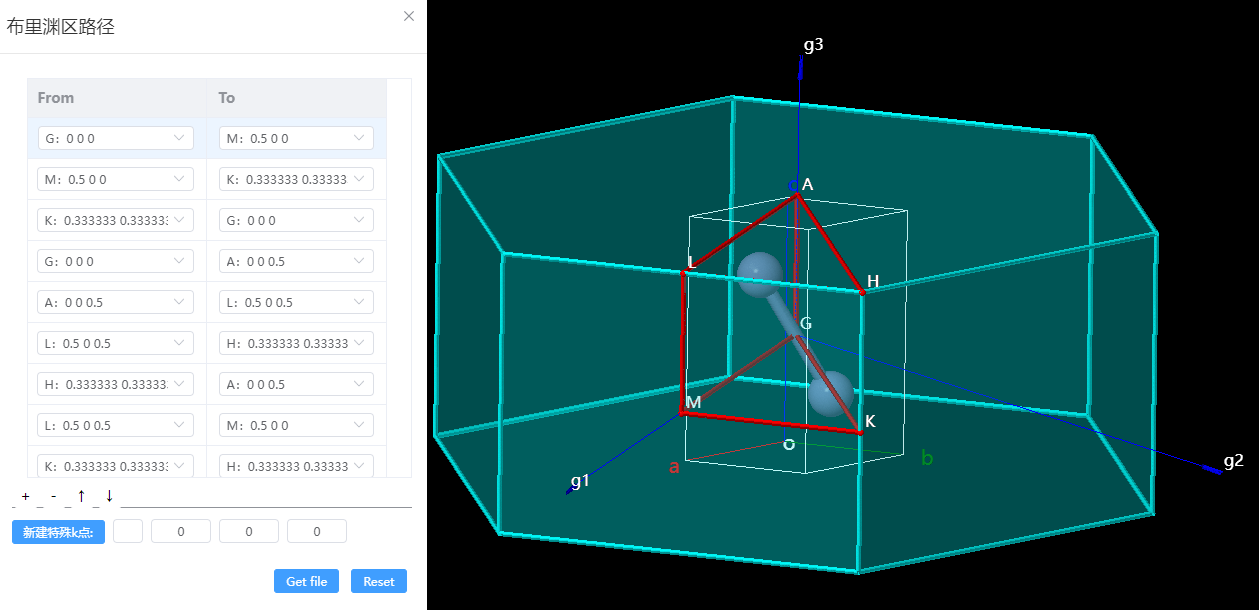This screenshot has width=1259, height=610.
Task: Click the green b lattice vector label
Action: tap(927, 458)
